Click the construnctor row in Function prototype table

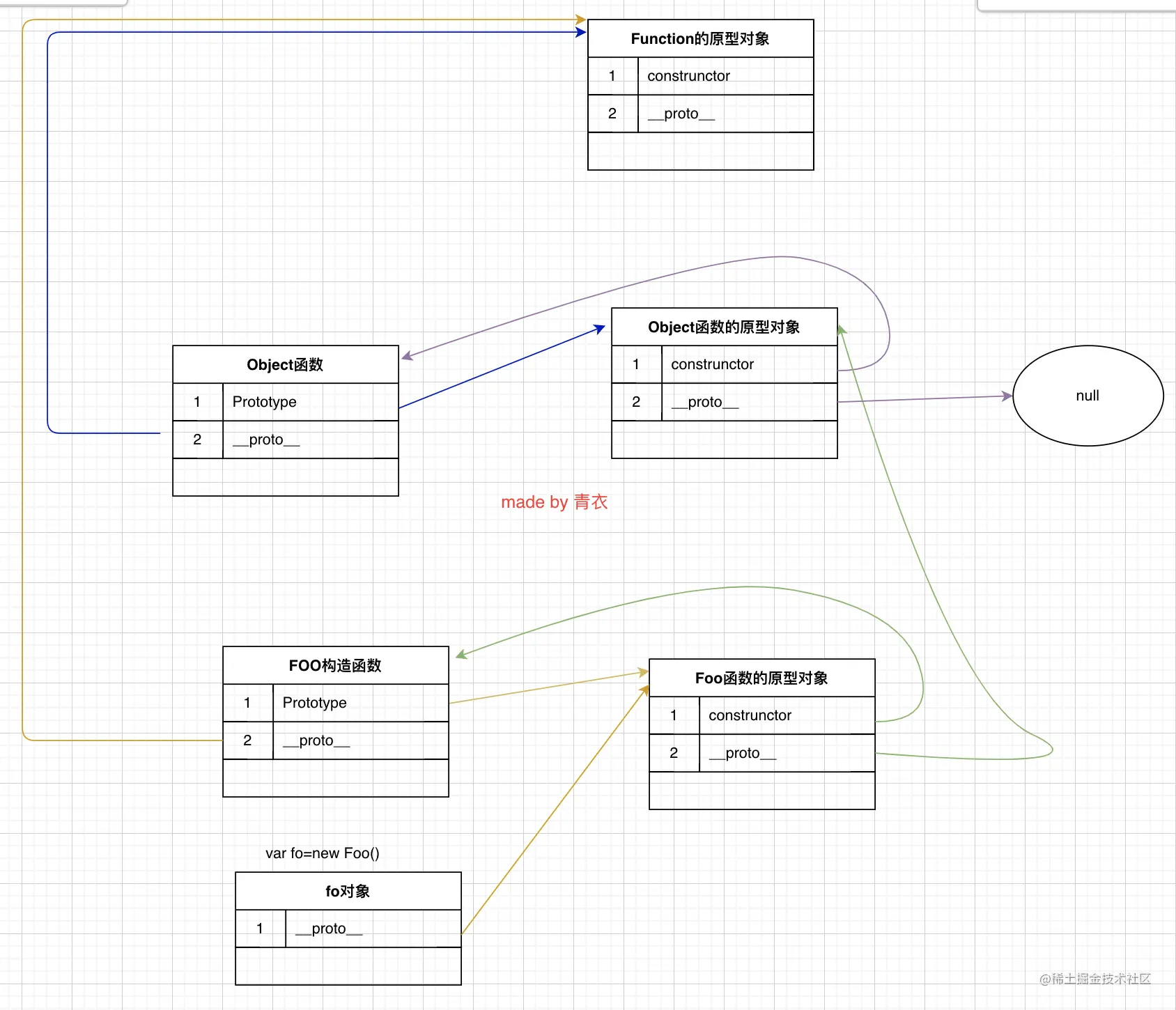[x=700, y=76]
